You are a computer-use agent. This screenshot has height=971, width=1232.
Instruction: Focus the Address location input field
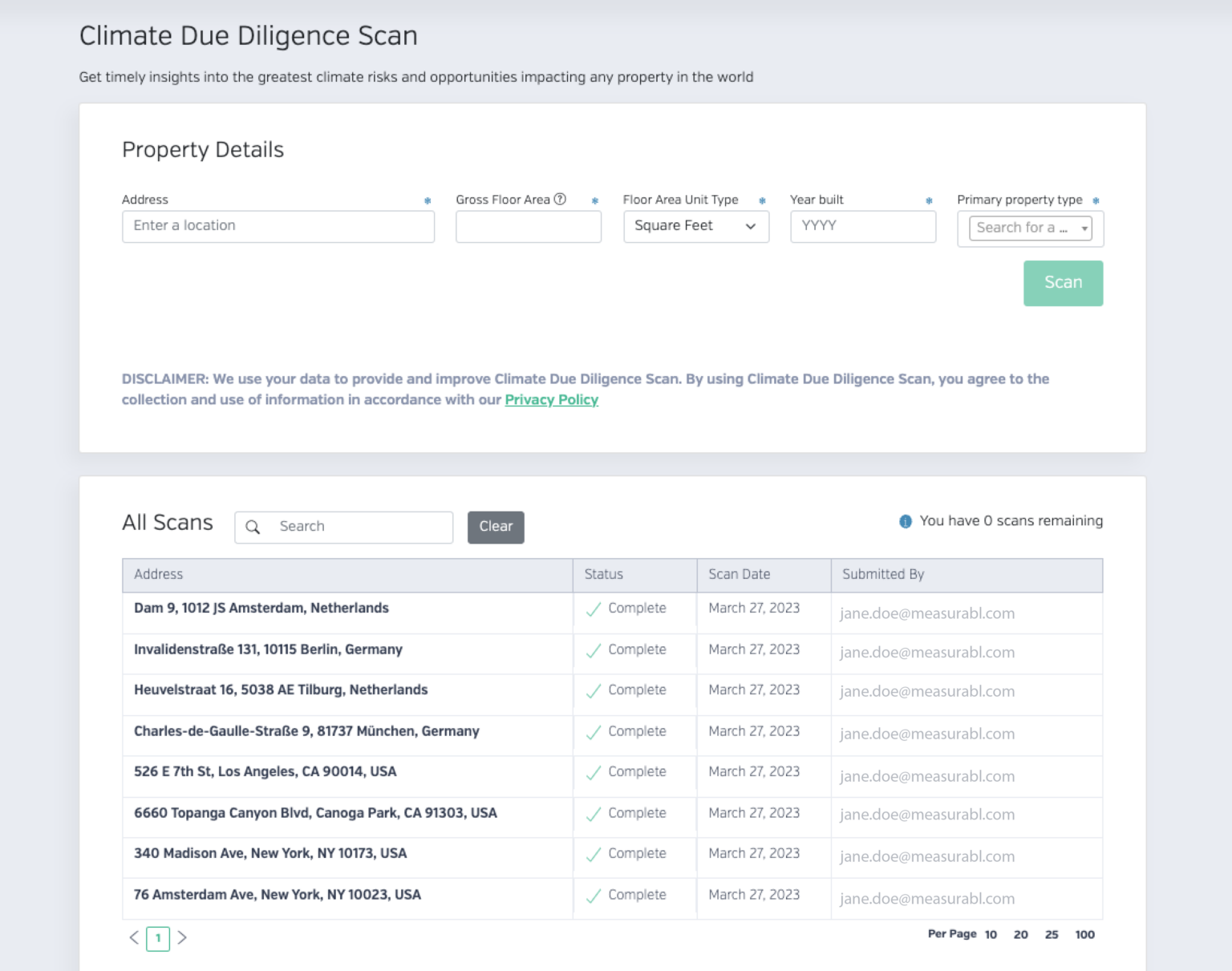[x=278, y=226]
